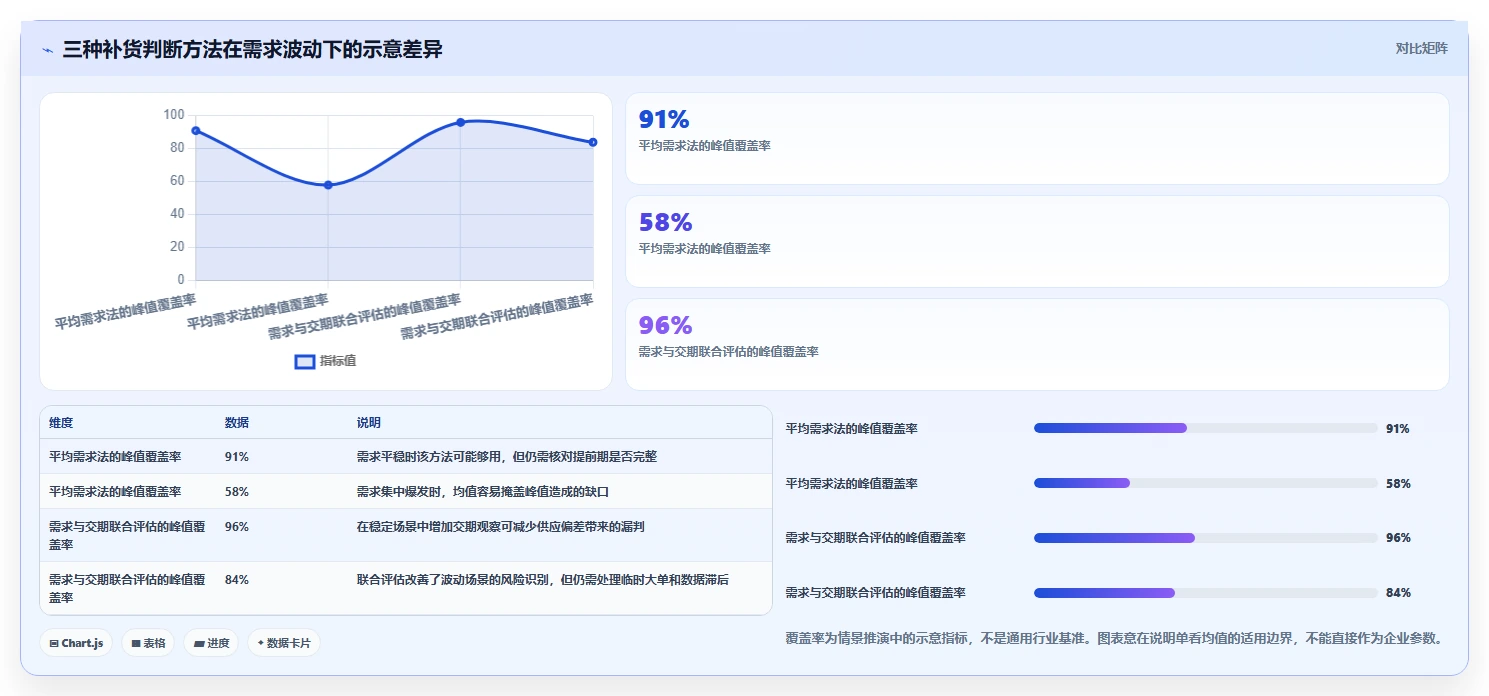The image size is (1489, 696).
Task: Click the 对比矩阵 label in the header
Action: pos(1421,48)
